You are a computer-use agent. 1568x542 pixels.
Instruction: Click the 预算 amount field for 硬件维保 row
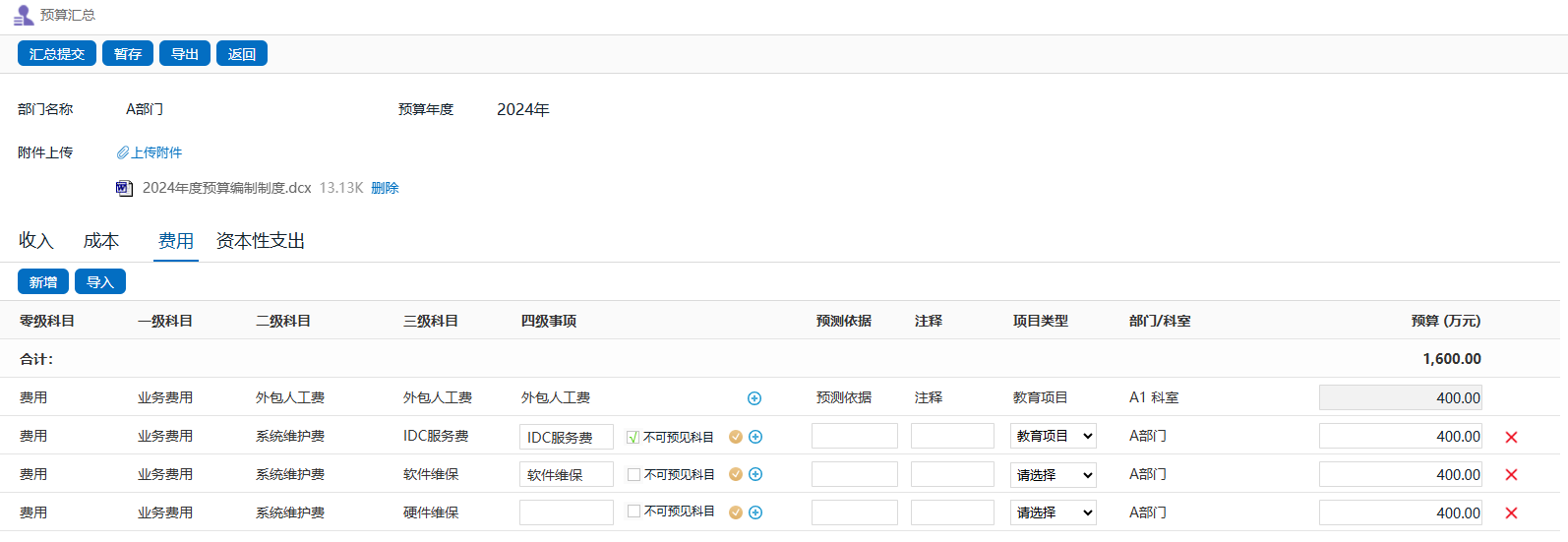tap(1400, 512)
